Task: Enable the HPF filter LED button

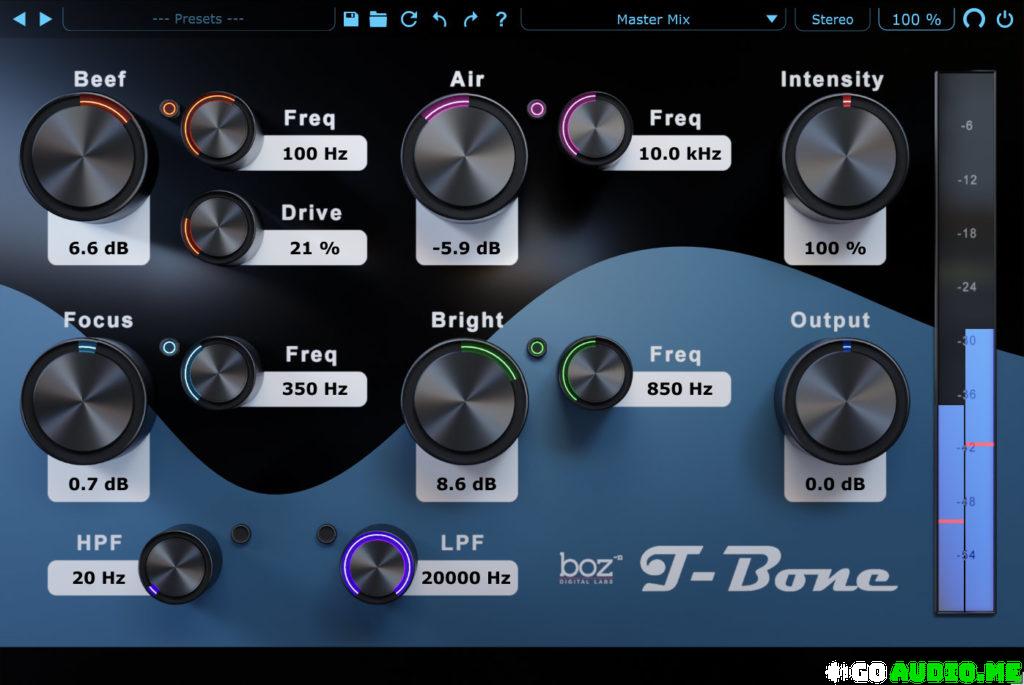Action: [241, 534]
